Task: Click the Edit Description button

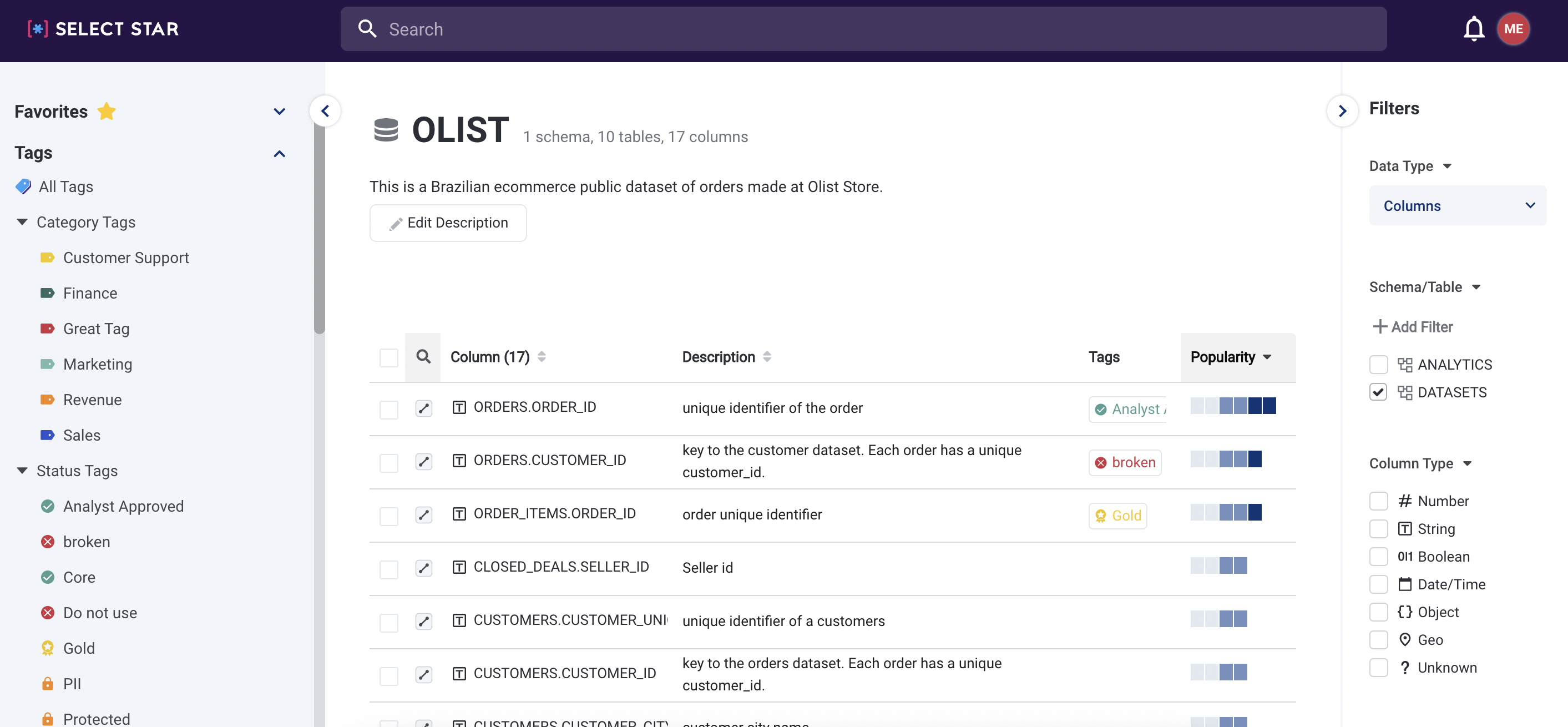Action: [448, 223]
